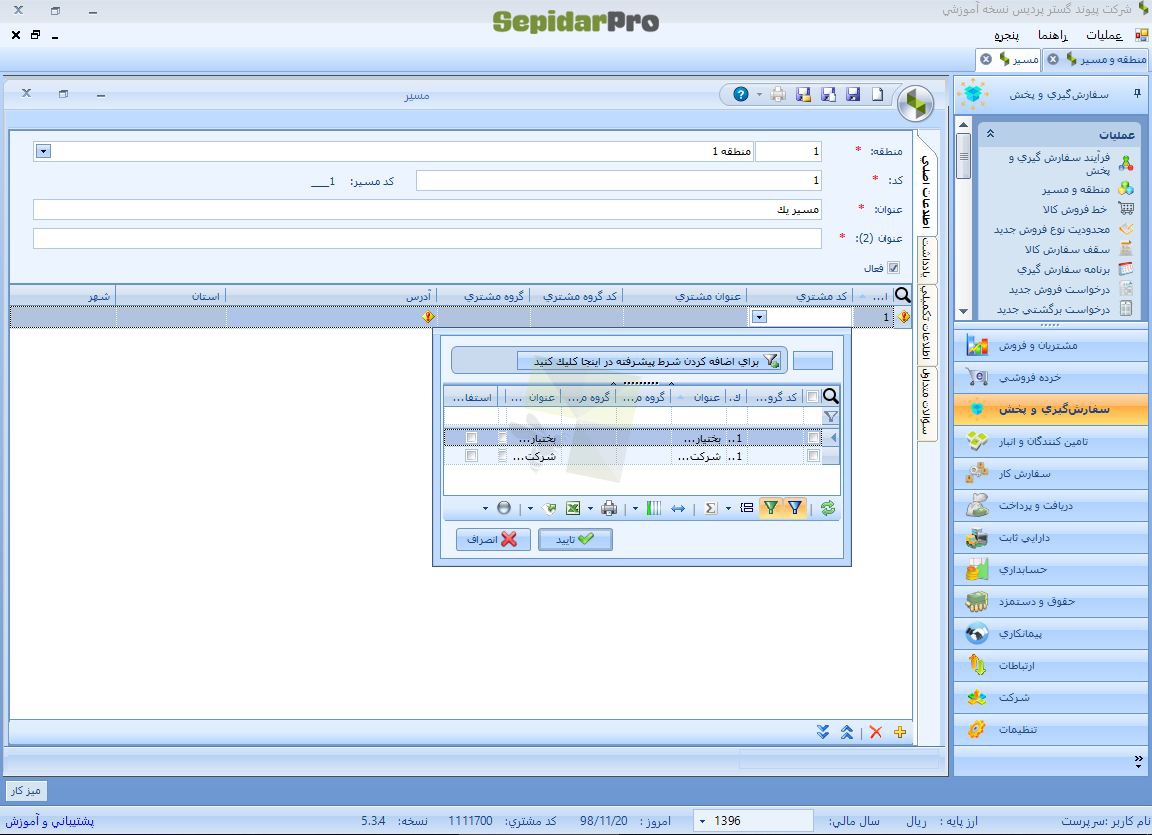Click the pin icon on the sidebar header
This screenshot has width=1152, height=835.
tap(1137, 93)
